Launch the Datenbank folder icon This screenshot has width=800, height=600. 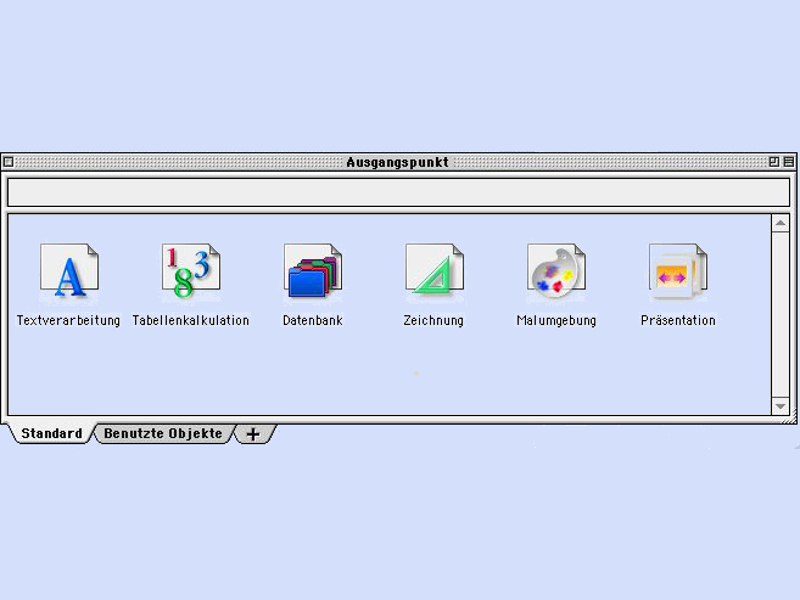(312, 272)
